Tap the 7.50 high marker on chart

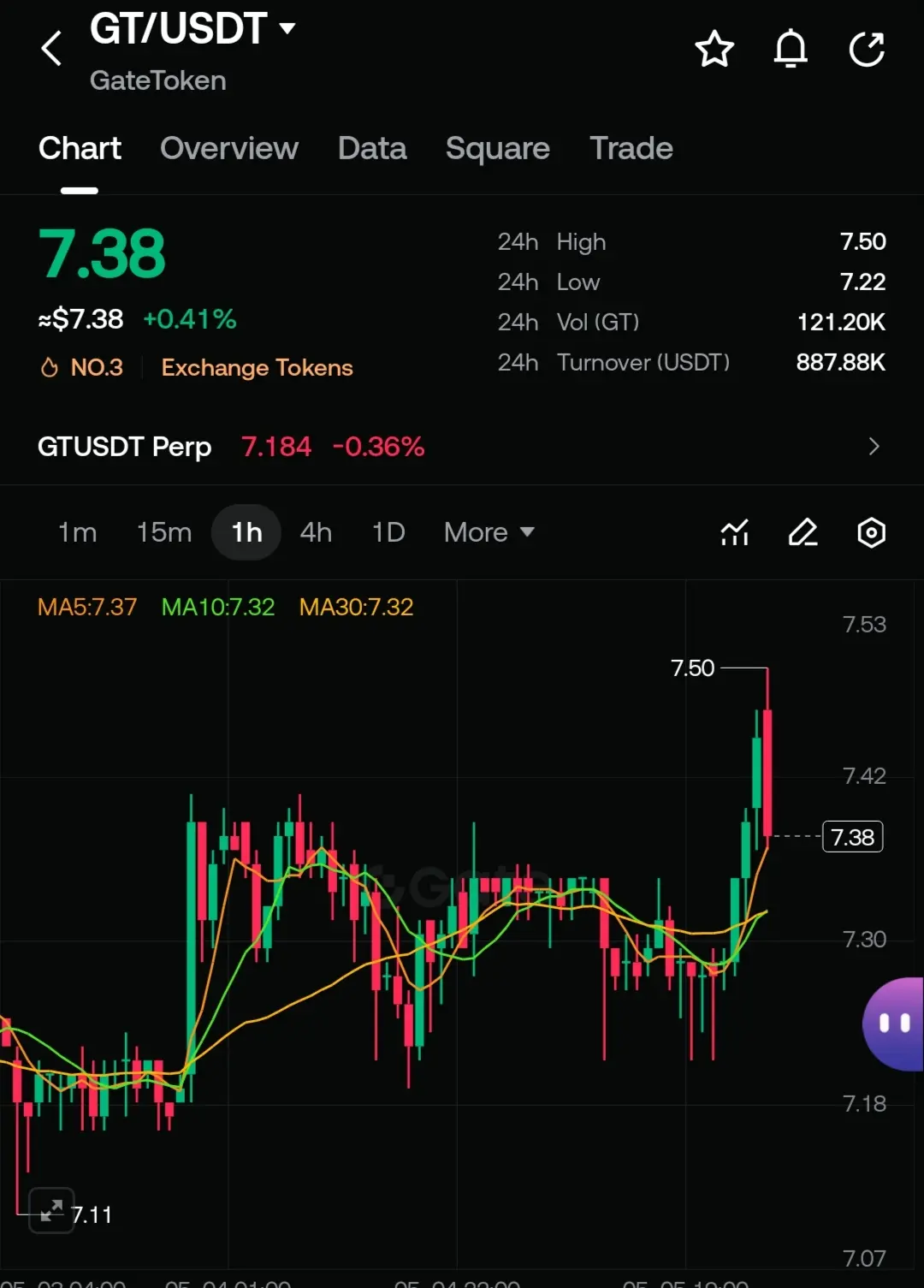pos(692,668)
